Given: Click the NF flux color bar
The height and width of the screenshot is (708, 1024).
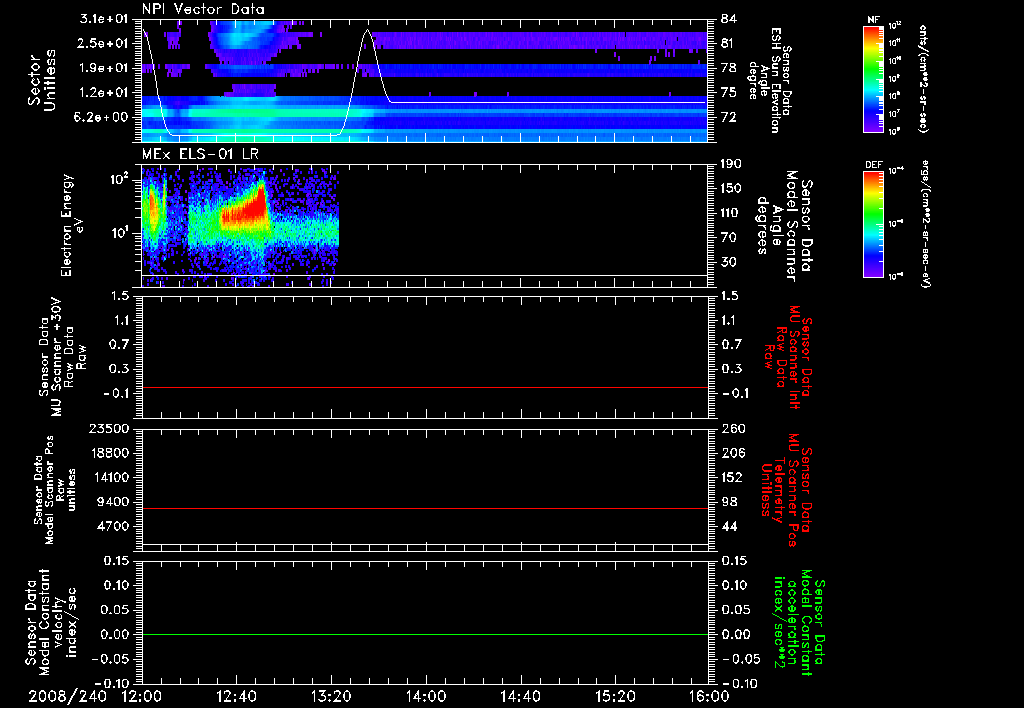Looking at the screenshot, I should pos(874,78).
